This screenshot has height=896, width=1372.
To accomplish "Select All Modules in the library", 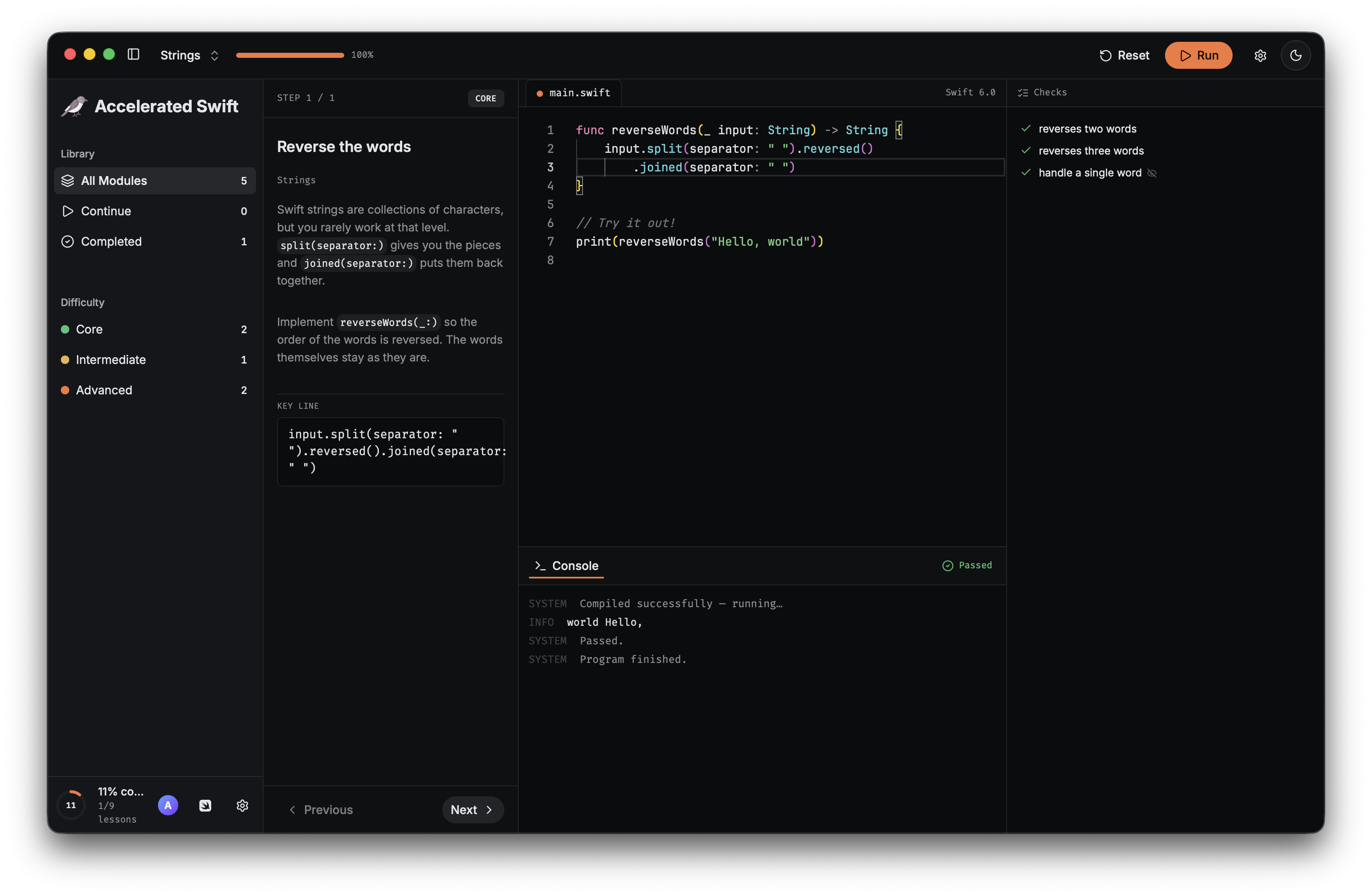I will tap(155, 181).
